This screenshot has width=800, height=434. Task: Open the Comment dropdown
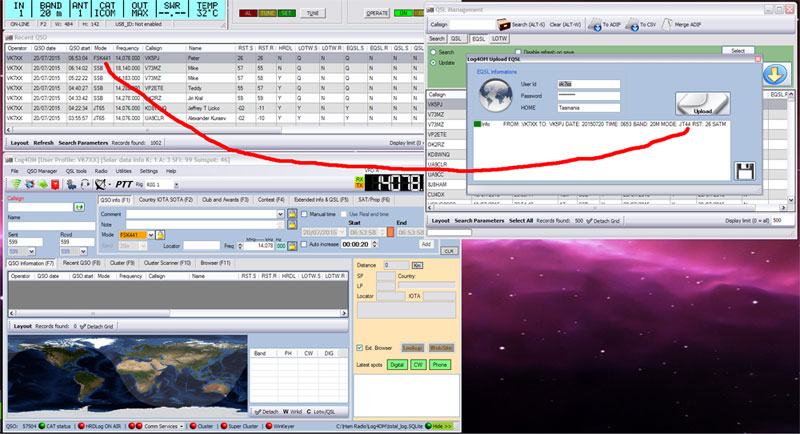[x=280, y=214]
